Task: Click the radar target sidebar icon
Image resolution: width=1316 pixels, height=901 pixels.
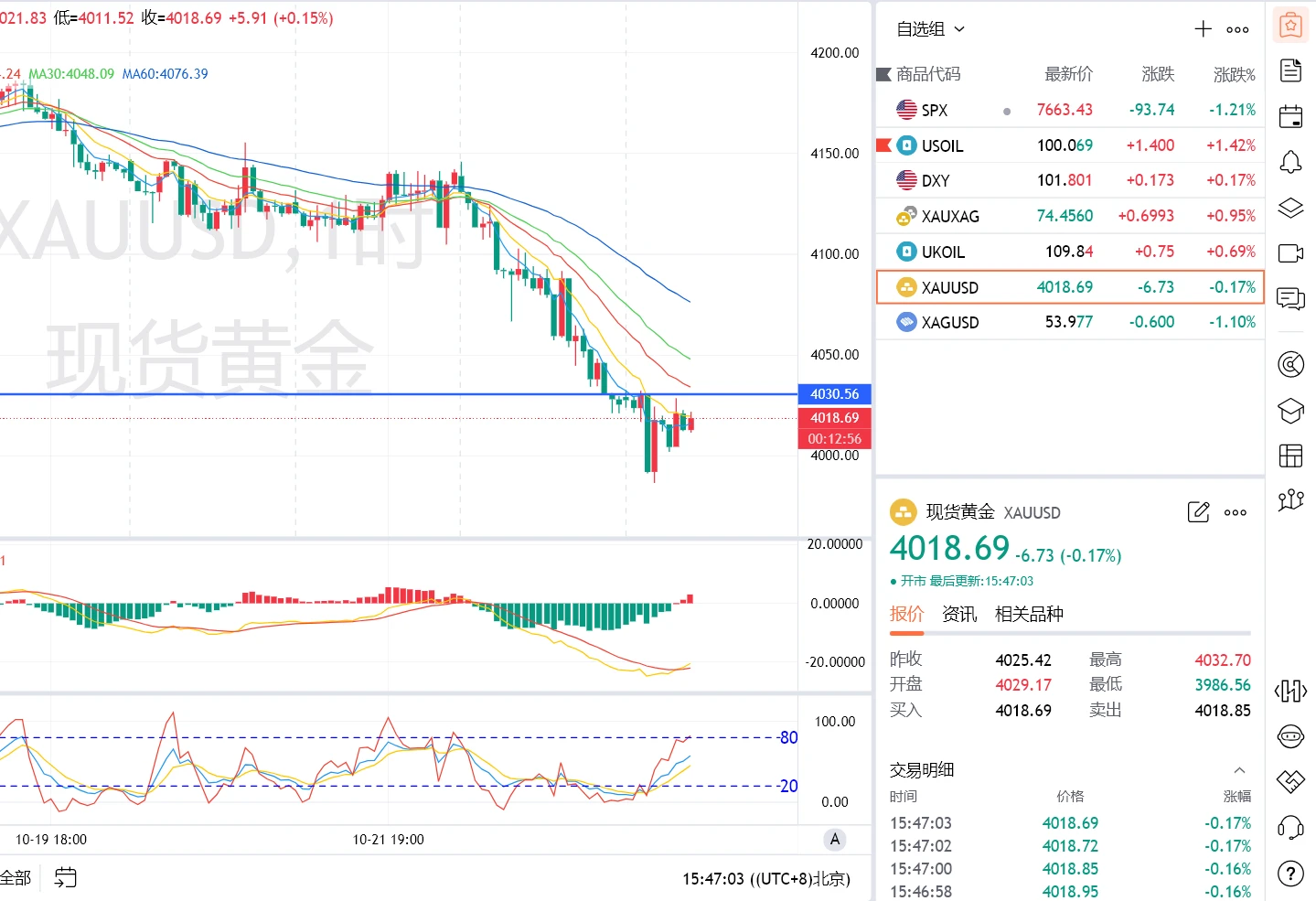Action: (x=1290, y=365)
